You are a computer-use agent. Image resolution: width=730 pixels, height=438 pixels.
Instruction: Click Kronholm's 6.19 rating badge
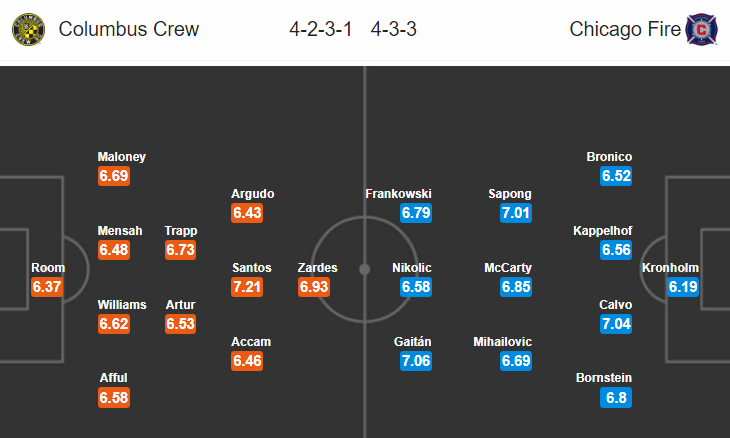pos(683,287)
